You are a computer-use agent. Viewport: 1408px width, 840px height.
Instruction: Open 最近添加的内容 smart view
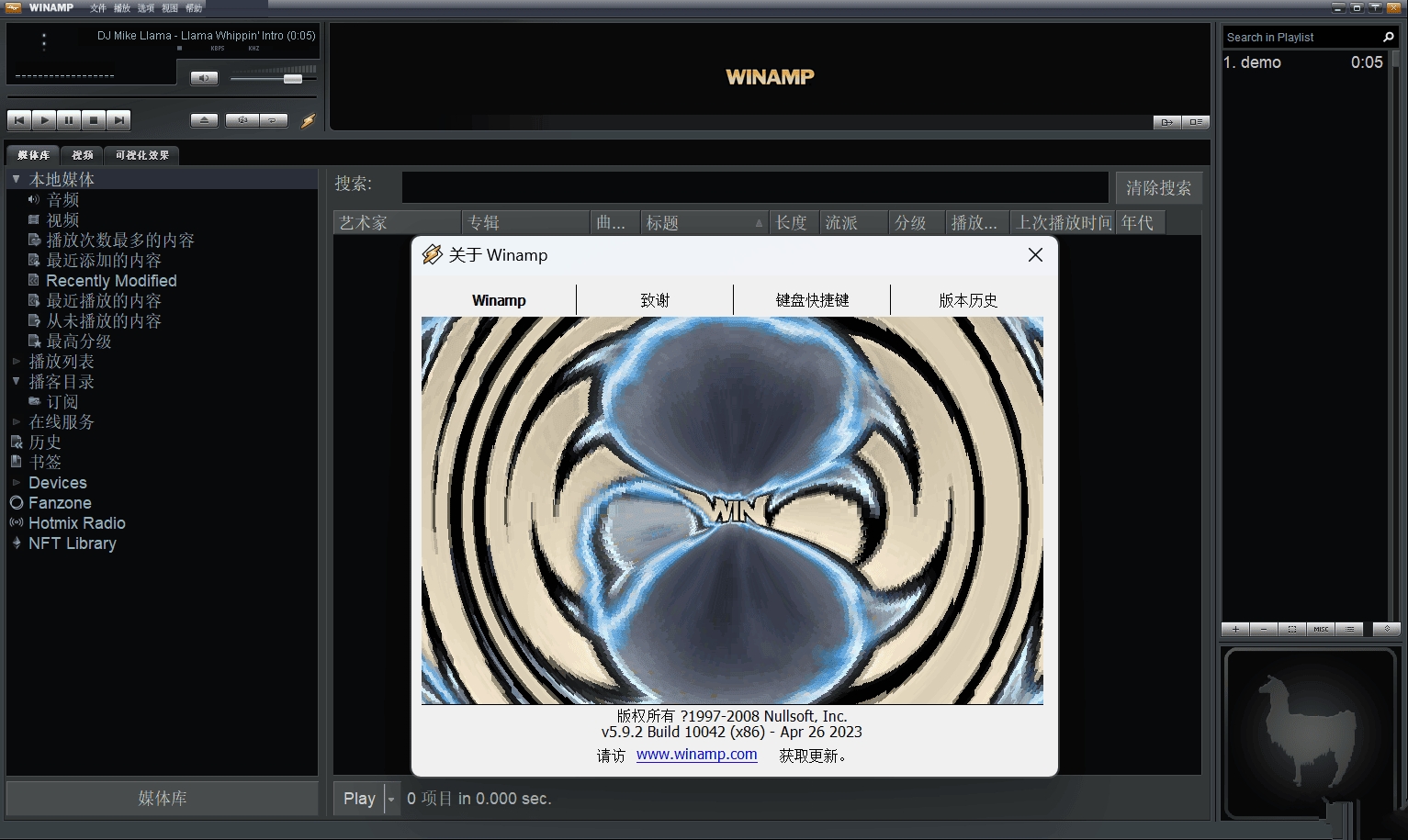click(104, 260)
